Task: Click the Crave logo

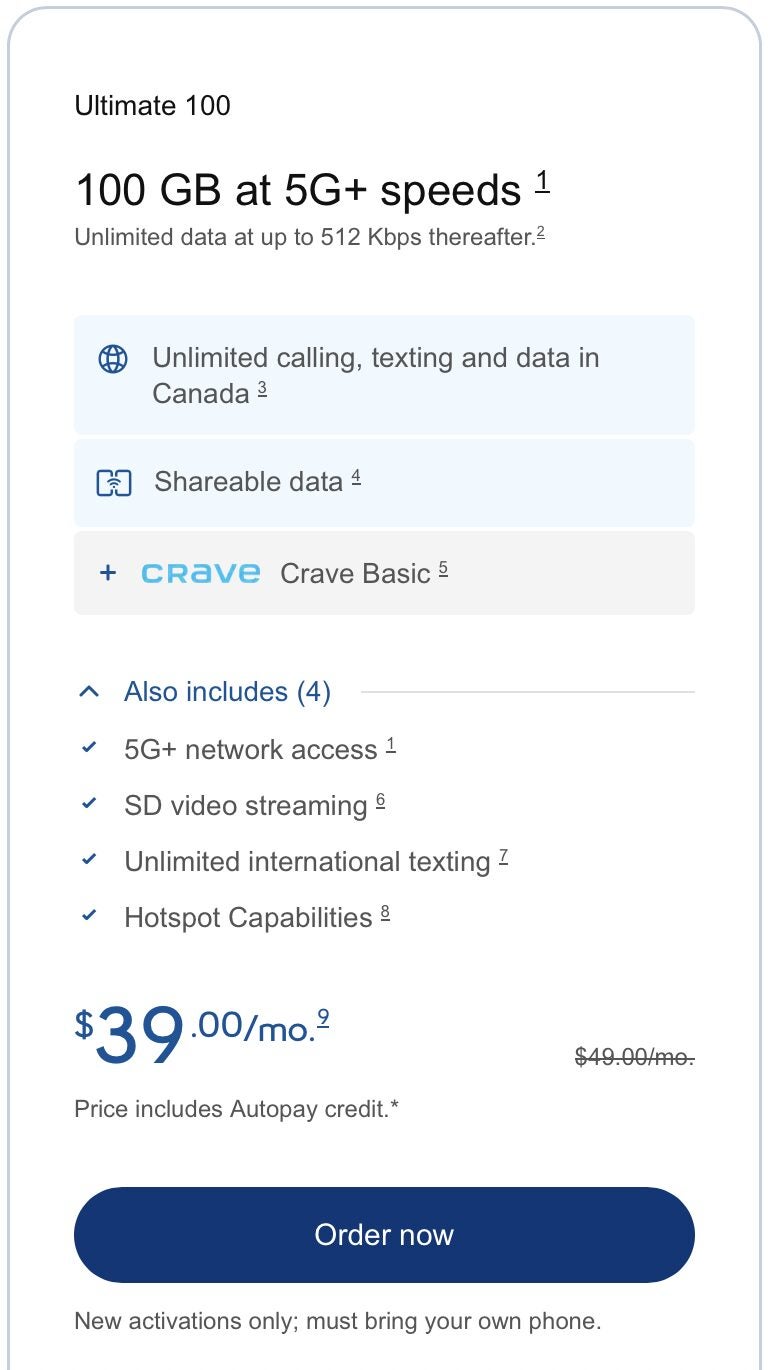Action: click(200, 572)
